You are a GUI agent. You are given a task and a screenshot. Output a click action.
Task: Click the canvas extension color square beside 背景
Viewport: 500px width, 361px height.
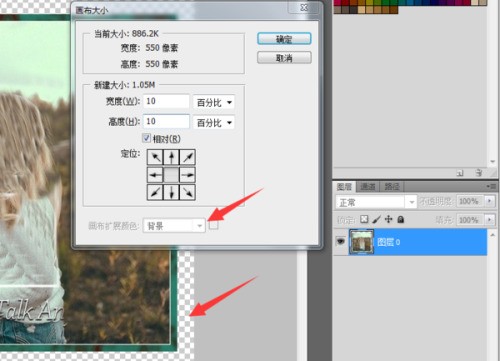coord(213,226)
